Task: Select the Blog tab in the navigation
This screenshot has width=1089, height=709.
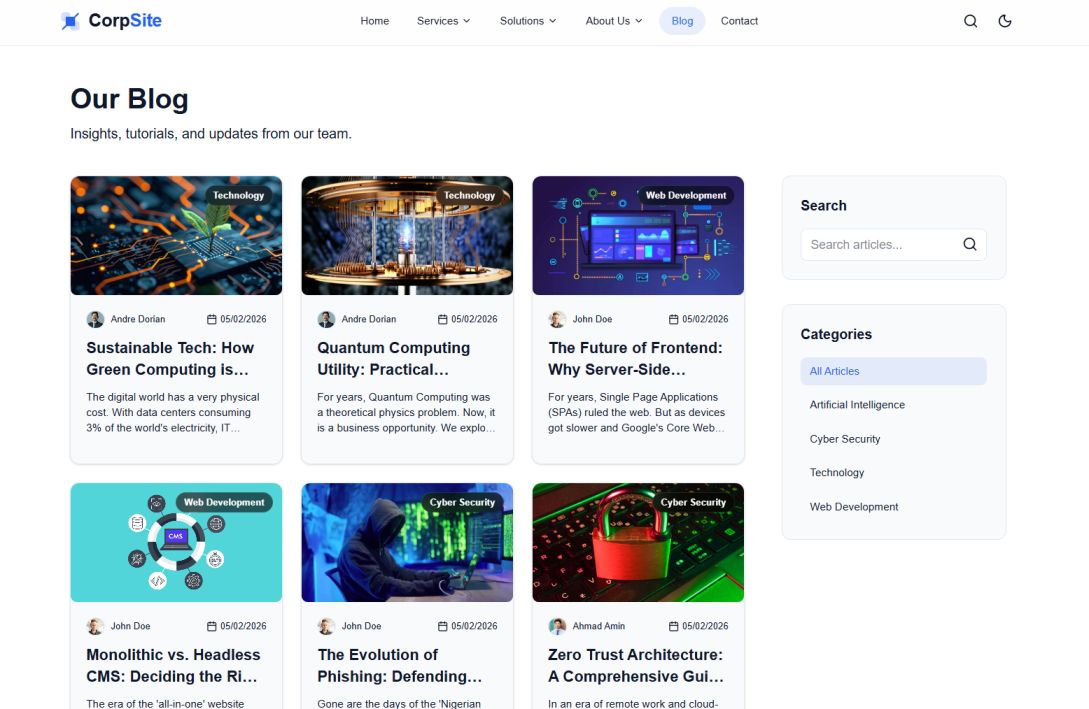Action: (682, 20)
